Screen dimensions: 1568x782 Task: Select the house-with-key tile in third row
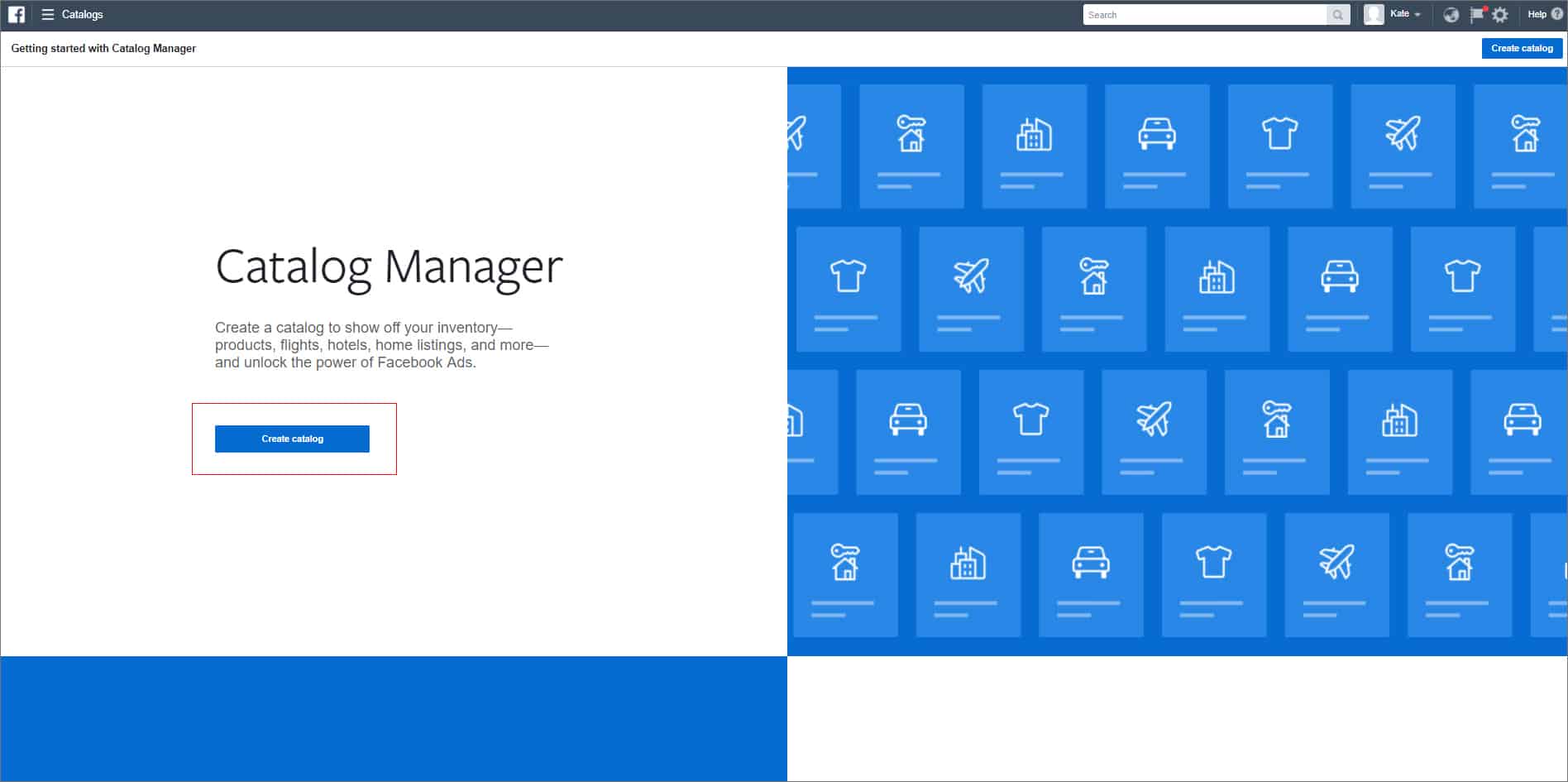[1276, 431]
